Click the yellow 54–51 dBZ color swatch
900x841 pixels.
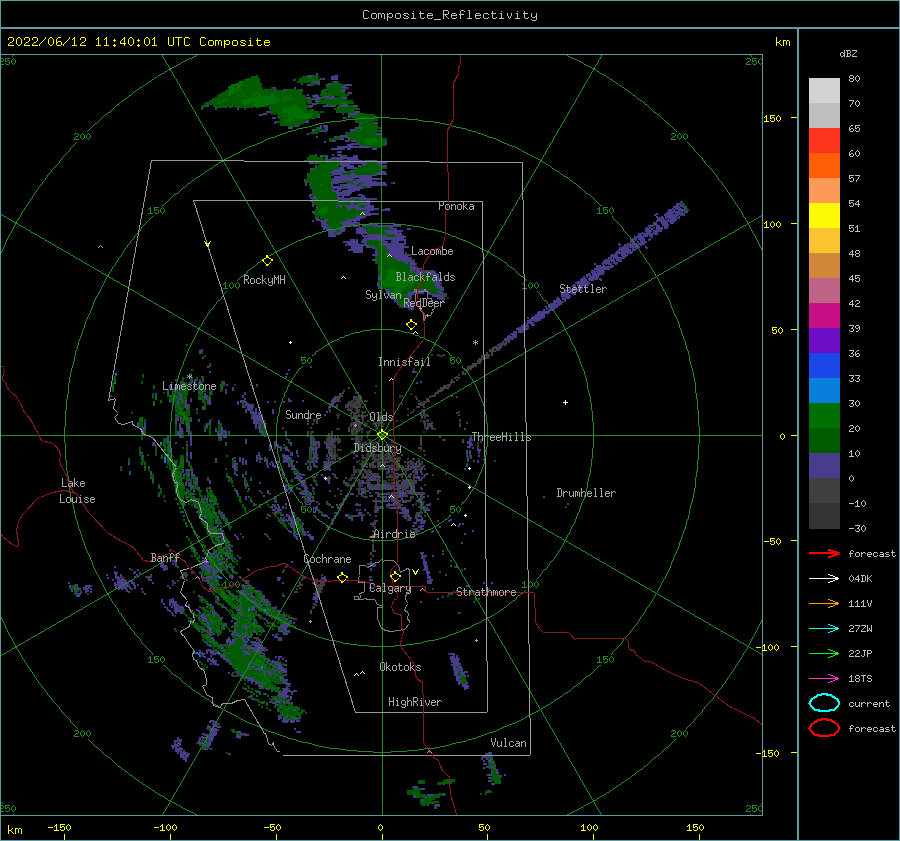tap(824, 215)
